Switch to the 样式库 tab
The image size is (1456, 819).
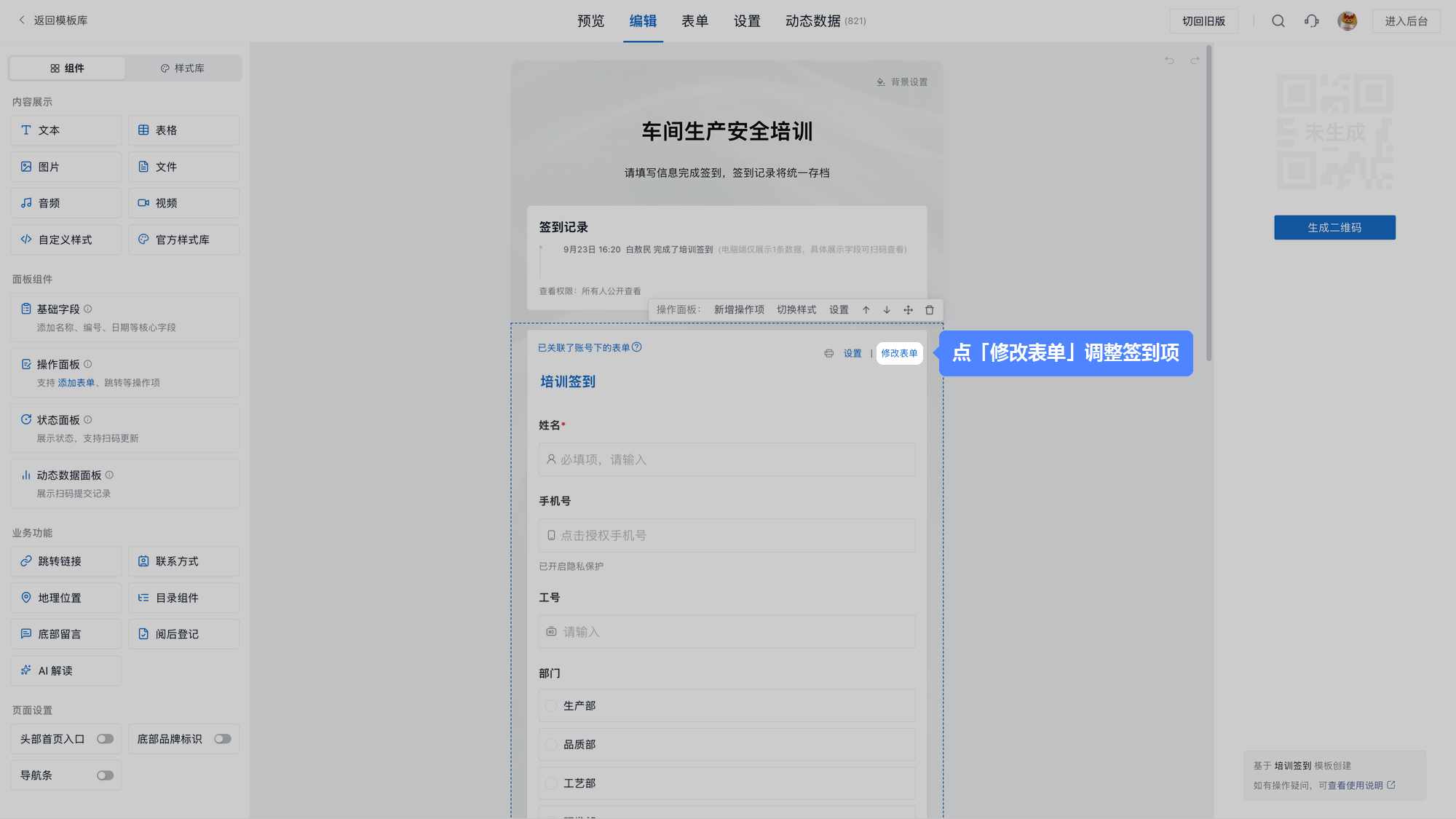183,68
